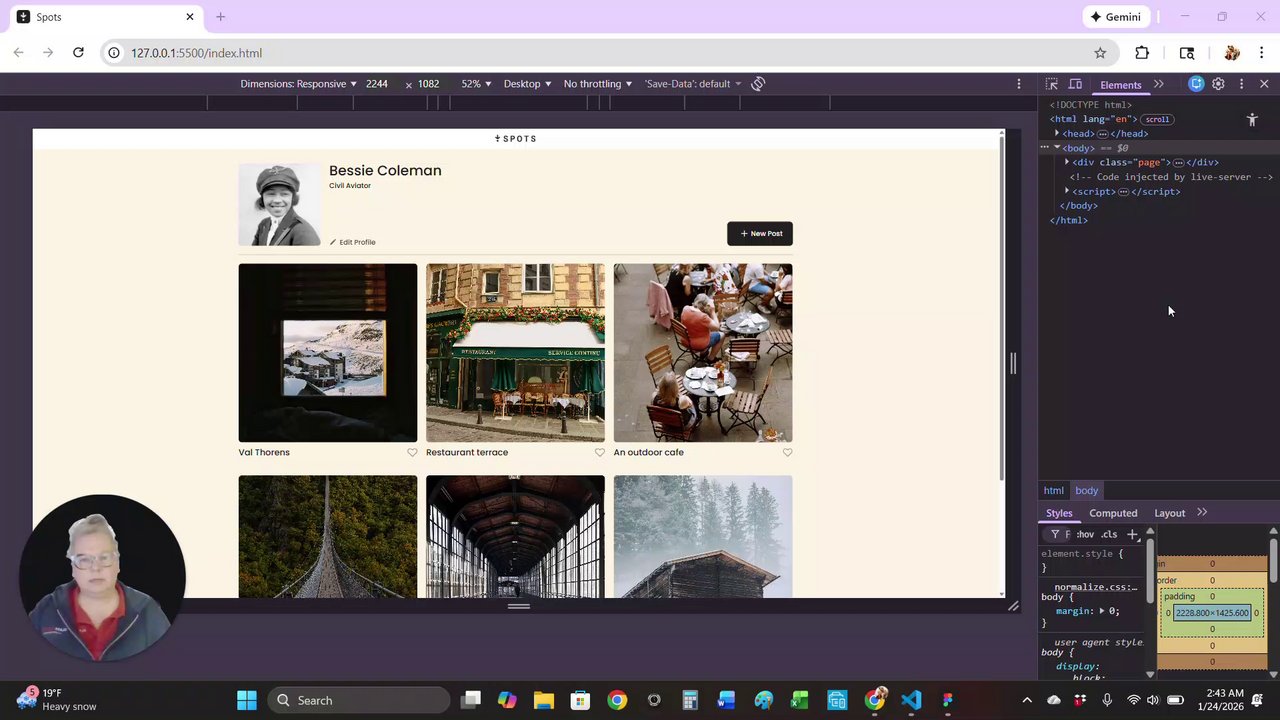1280x720 pixels.
Task: Like the An outdoor cafe card
Action: [787, 452]
